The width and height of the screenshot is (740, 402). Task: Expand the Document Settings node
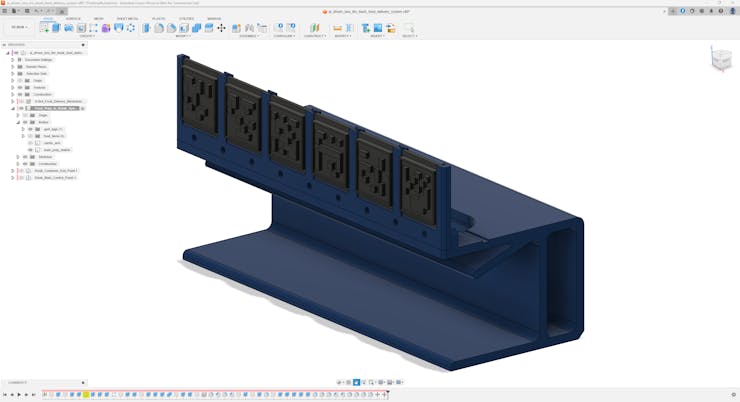click(12, 59)
